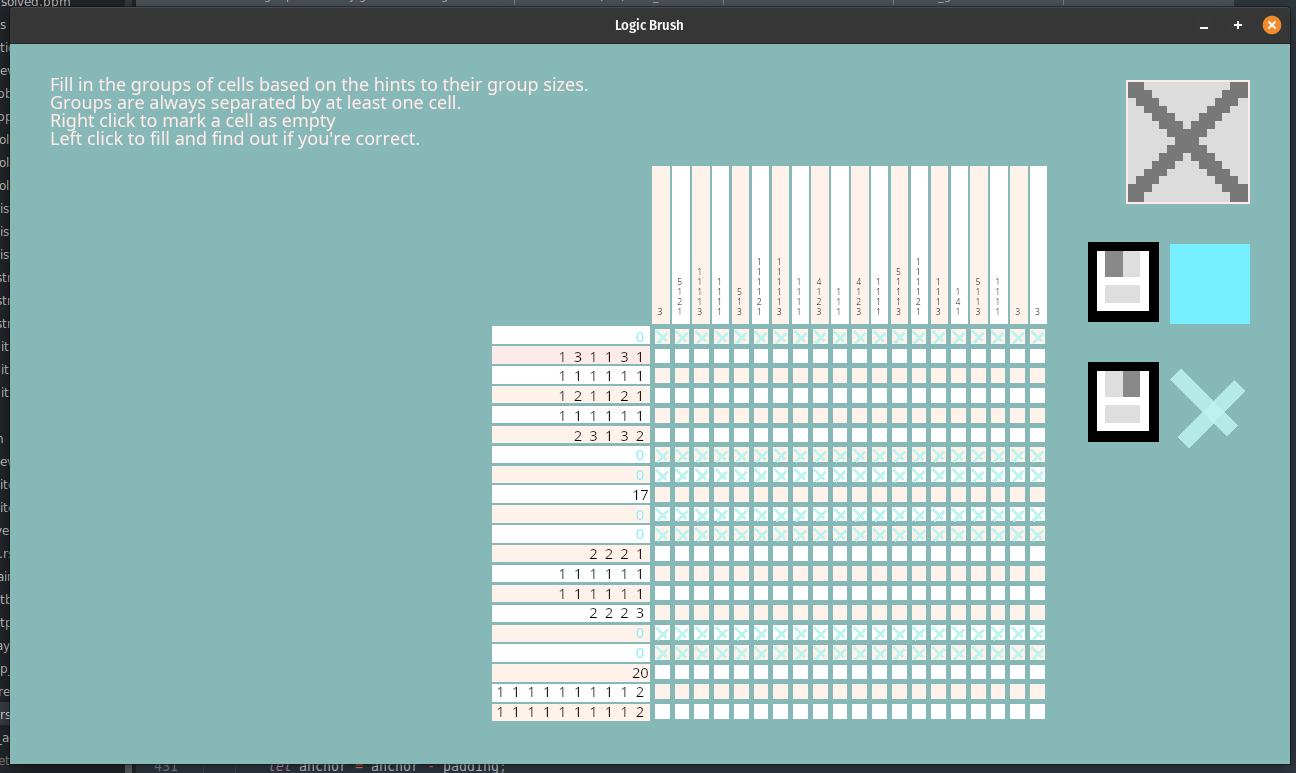Fill the last cell of row 2 2 2 3

pyautogui.click(x=1037, y=613)
